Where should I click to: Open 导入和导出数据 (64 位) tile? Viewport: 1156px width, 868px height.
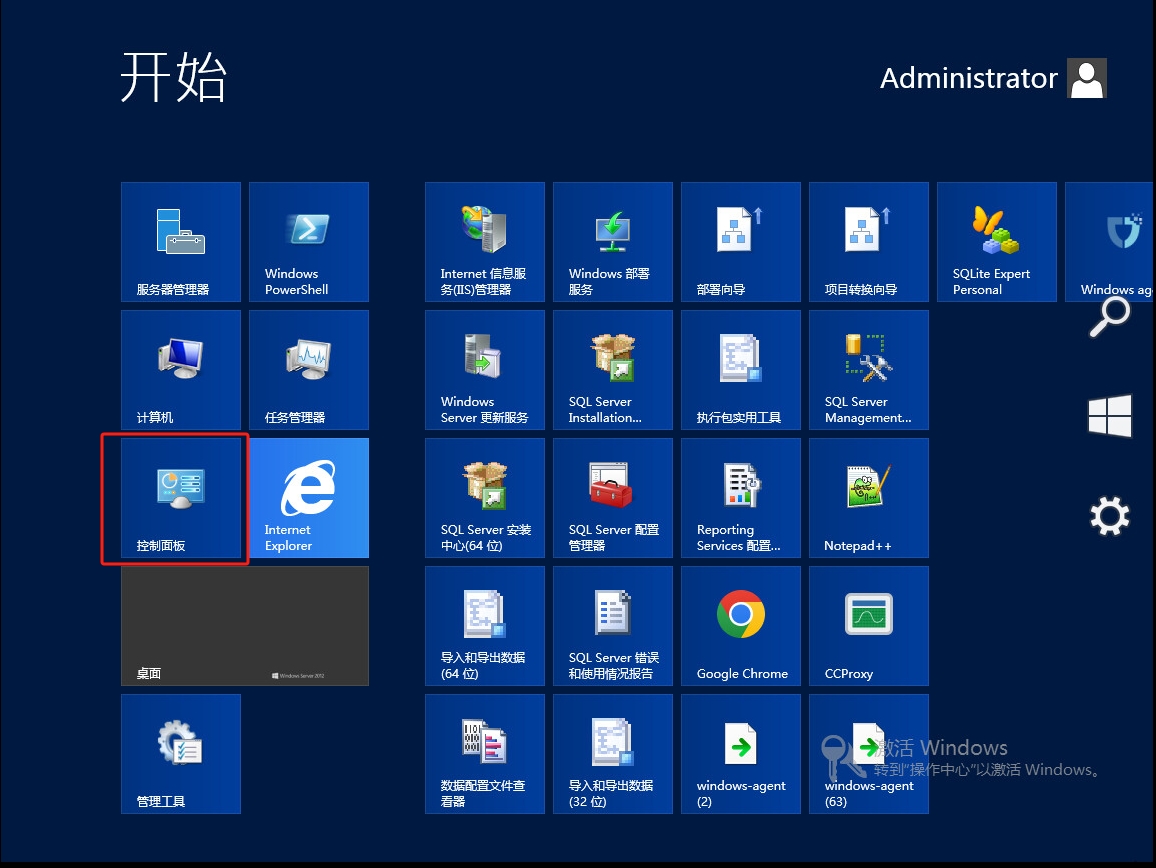pyautogui.click(x=484, y=626)
